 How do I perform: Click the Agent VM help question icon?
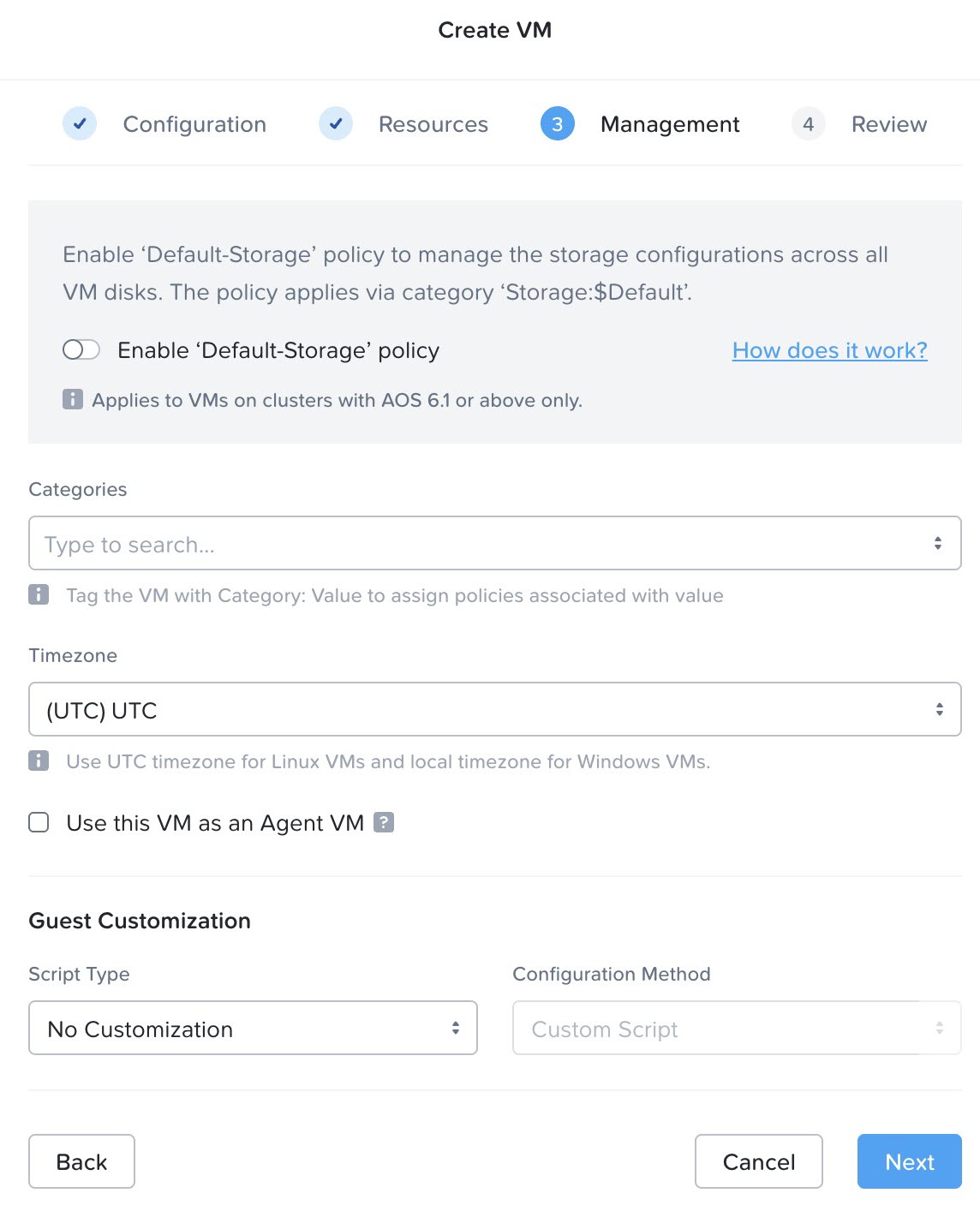(384, 822)
